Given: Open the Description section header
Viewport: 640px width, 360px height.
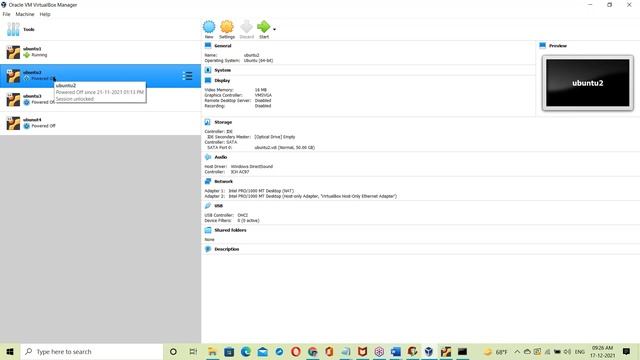Looking at the screenshot, I should click(x=227, y=249).
